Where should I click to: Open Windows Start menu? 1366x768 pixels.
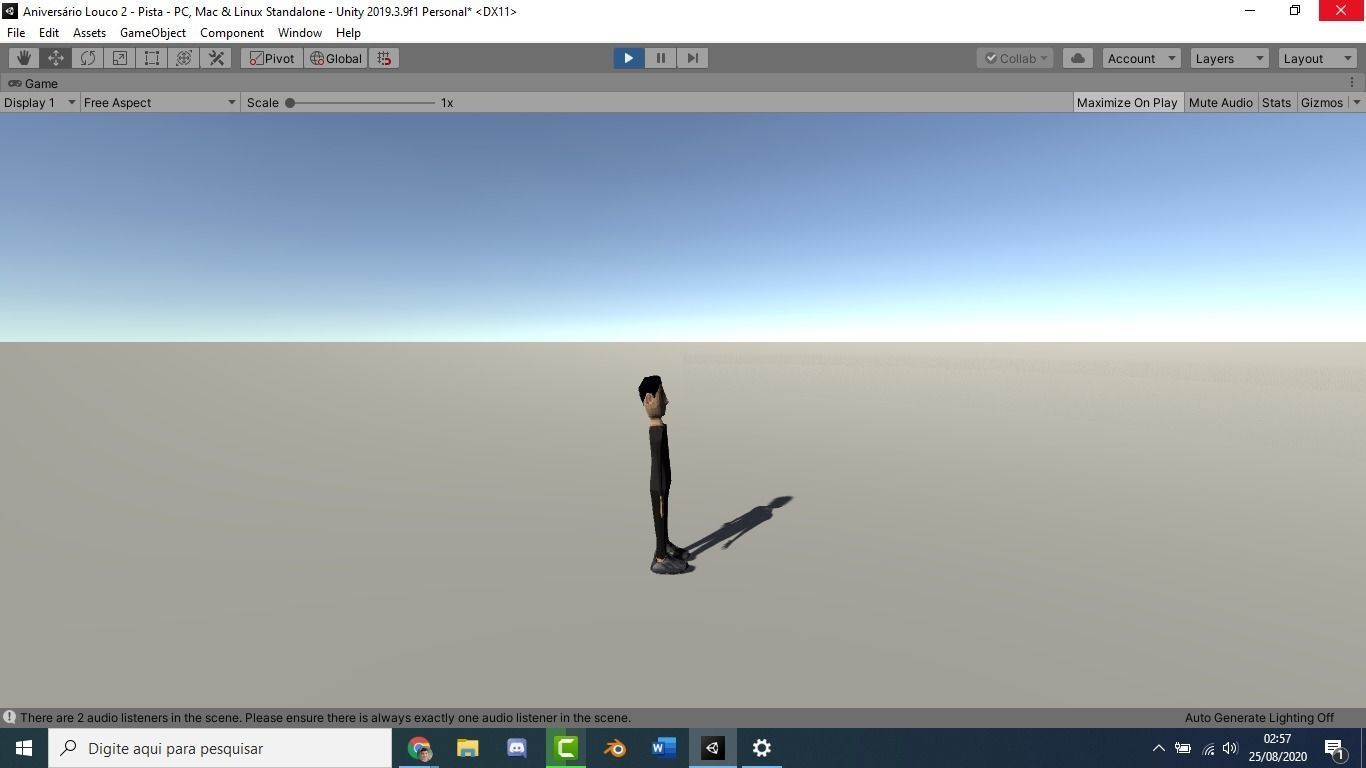tap(24, 748)
